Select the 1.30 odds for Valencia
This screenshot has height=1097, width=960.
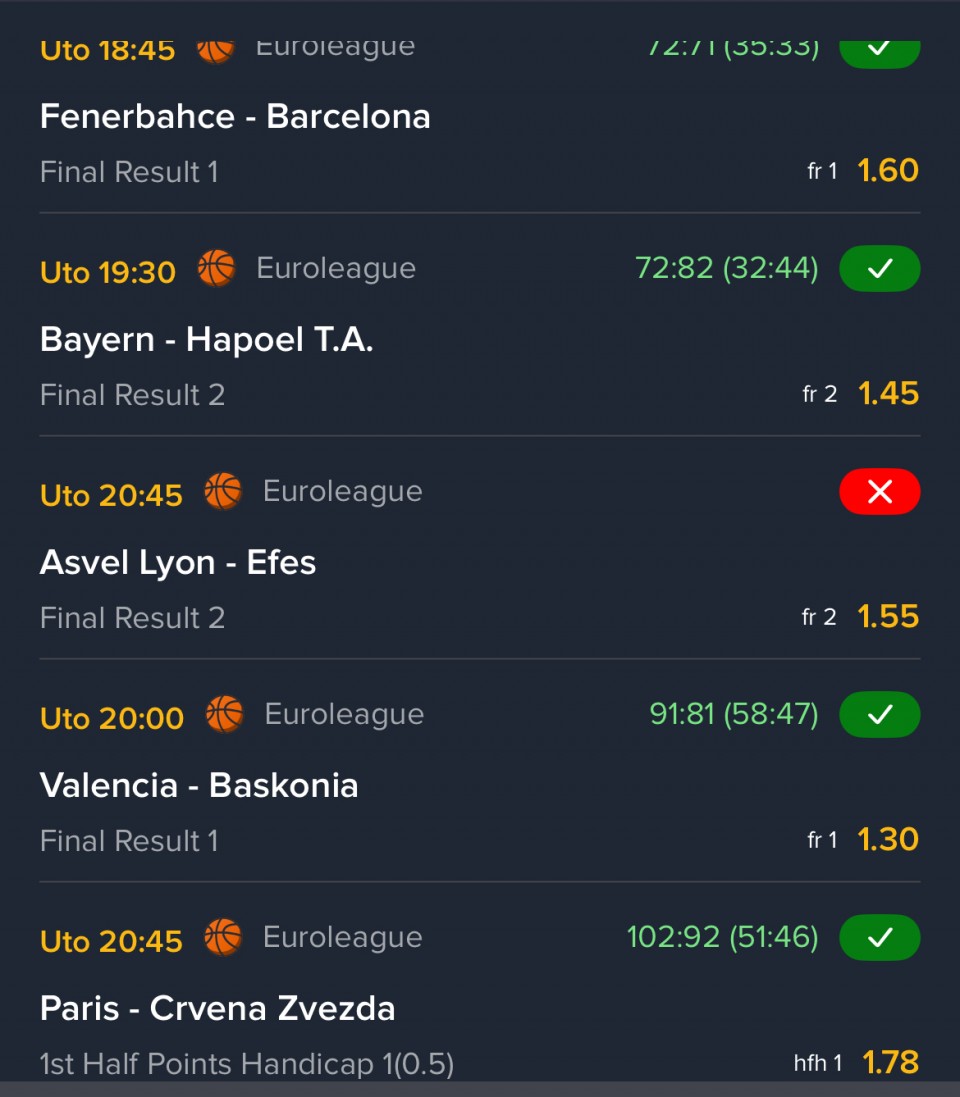click(888, 840)
